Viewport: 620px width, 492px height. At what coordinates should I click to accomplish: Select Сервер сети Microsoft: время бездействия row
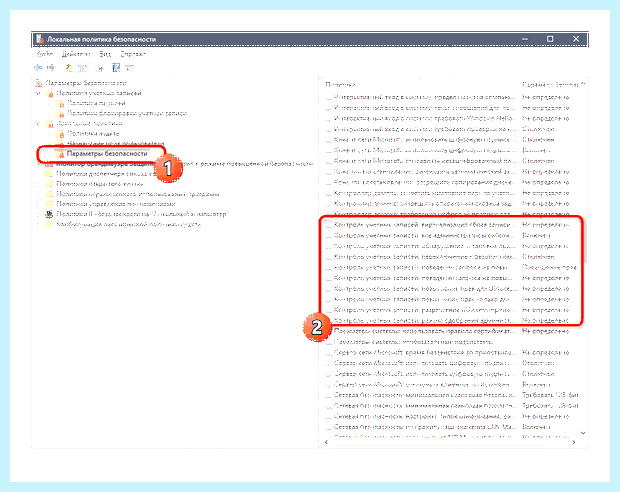[453, 352]
